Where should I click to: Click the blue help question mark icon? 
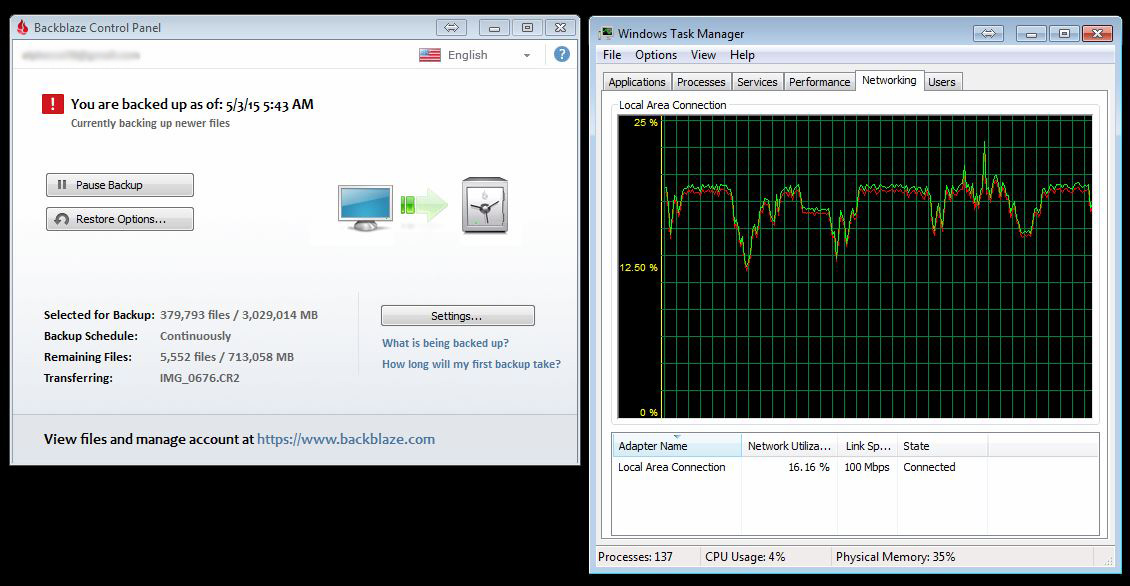point(562,55)
